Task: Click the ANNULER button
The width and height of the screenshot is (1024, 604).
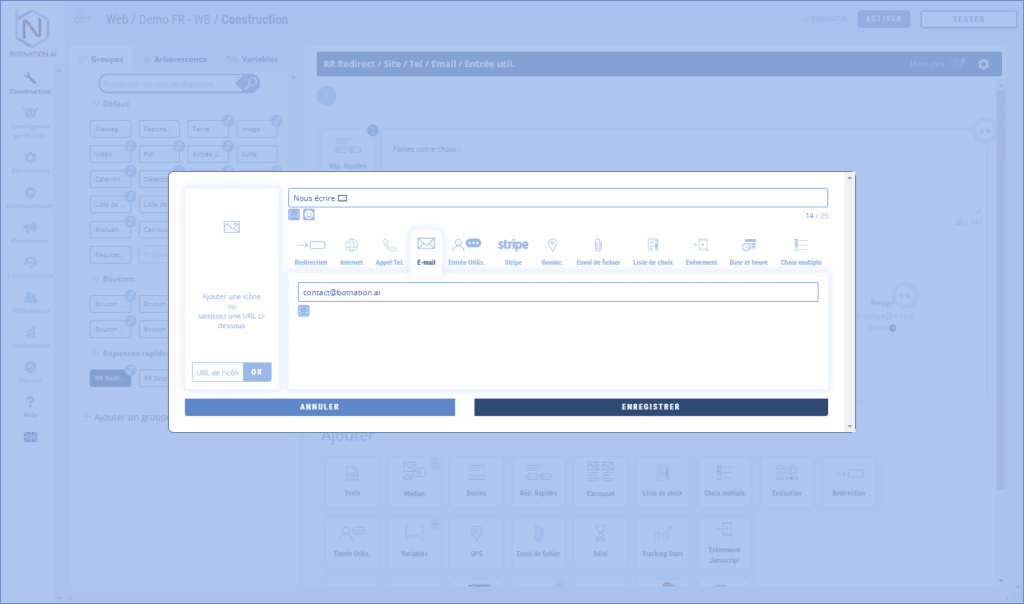Action: [x=319, y=407]
